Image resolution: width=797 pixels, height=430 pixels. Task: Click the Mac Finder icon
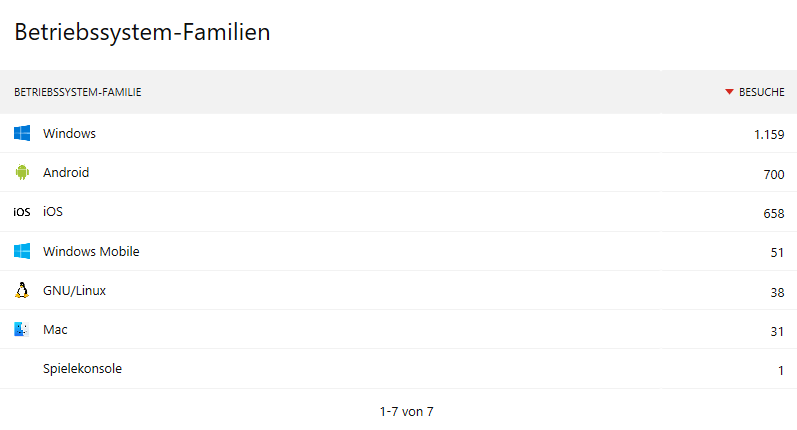coord(22,329)
